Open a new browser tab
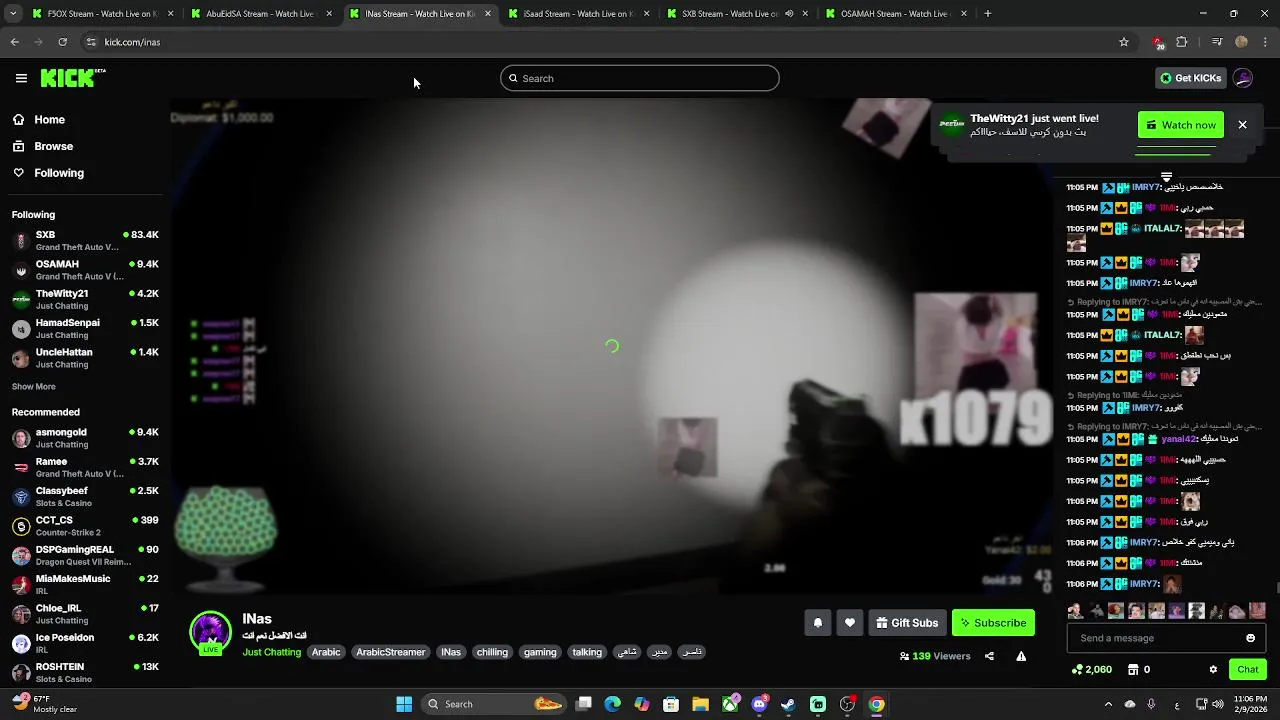Image resolution: width=1280 pixels, height=720 pixels. [x=987, y=14]
